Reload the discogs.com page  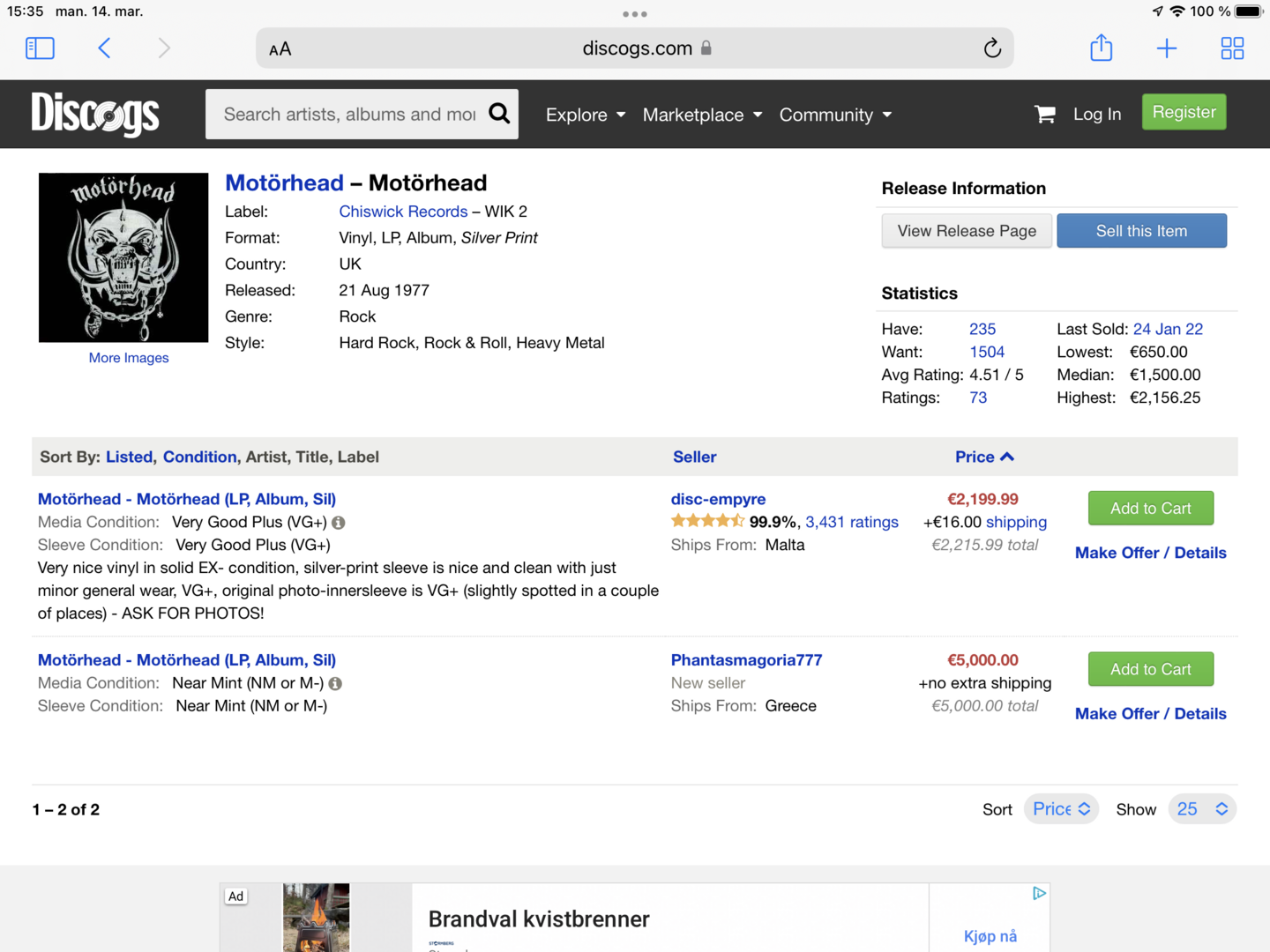[992, 48]
